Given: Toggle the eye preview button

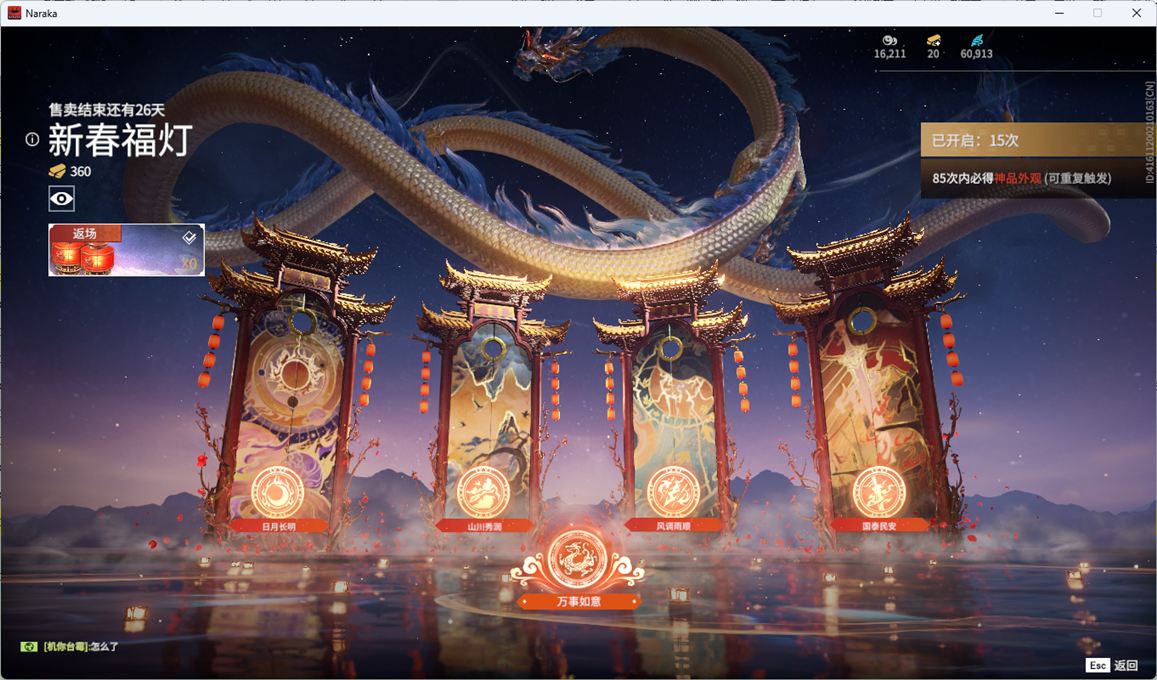Looking at the screenshot, I should point(61,198).
